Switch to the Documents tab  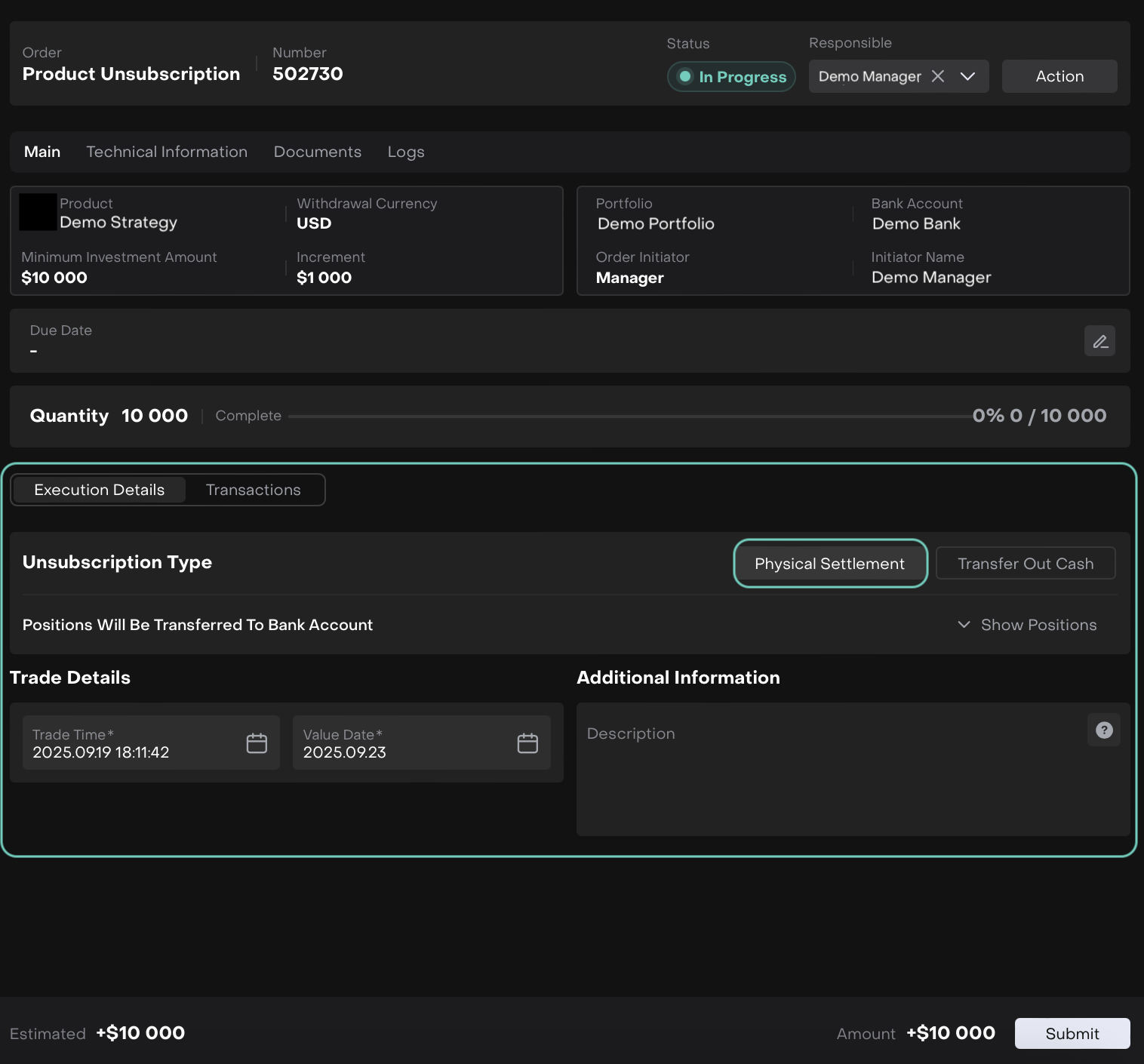pyautogui.click(x=317, y=152)
